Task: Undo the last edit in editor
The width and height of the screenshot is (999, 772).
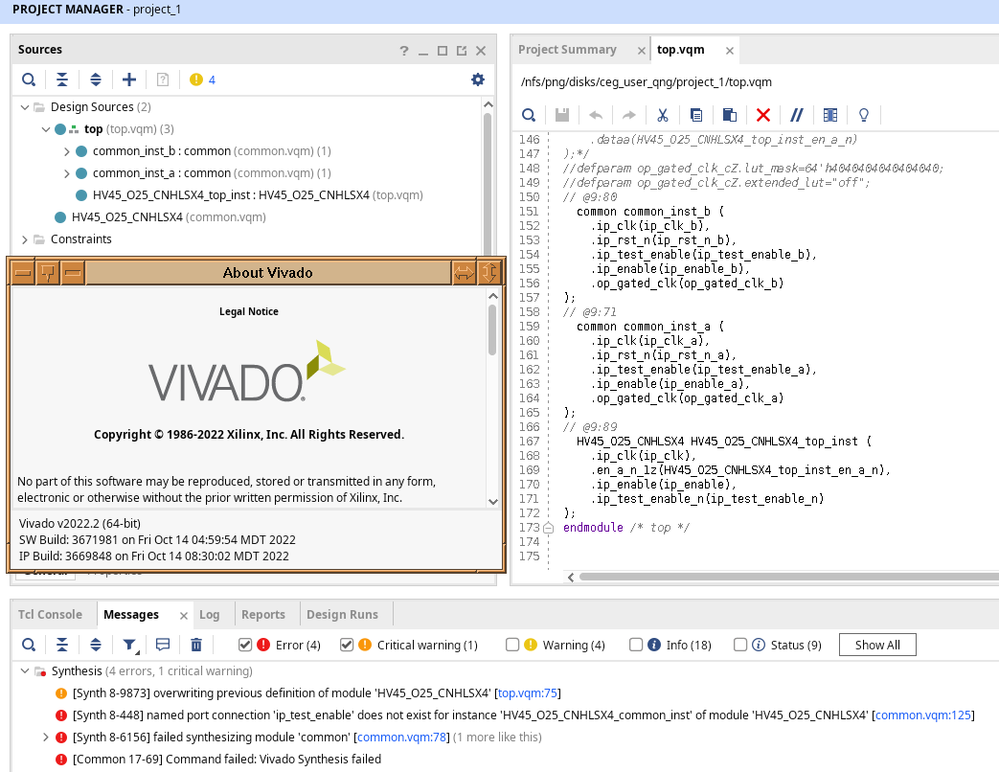Action: [x=596, y=115]
